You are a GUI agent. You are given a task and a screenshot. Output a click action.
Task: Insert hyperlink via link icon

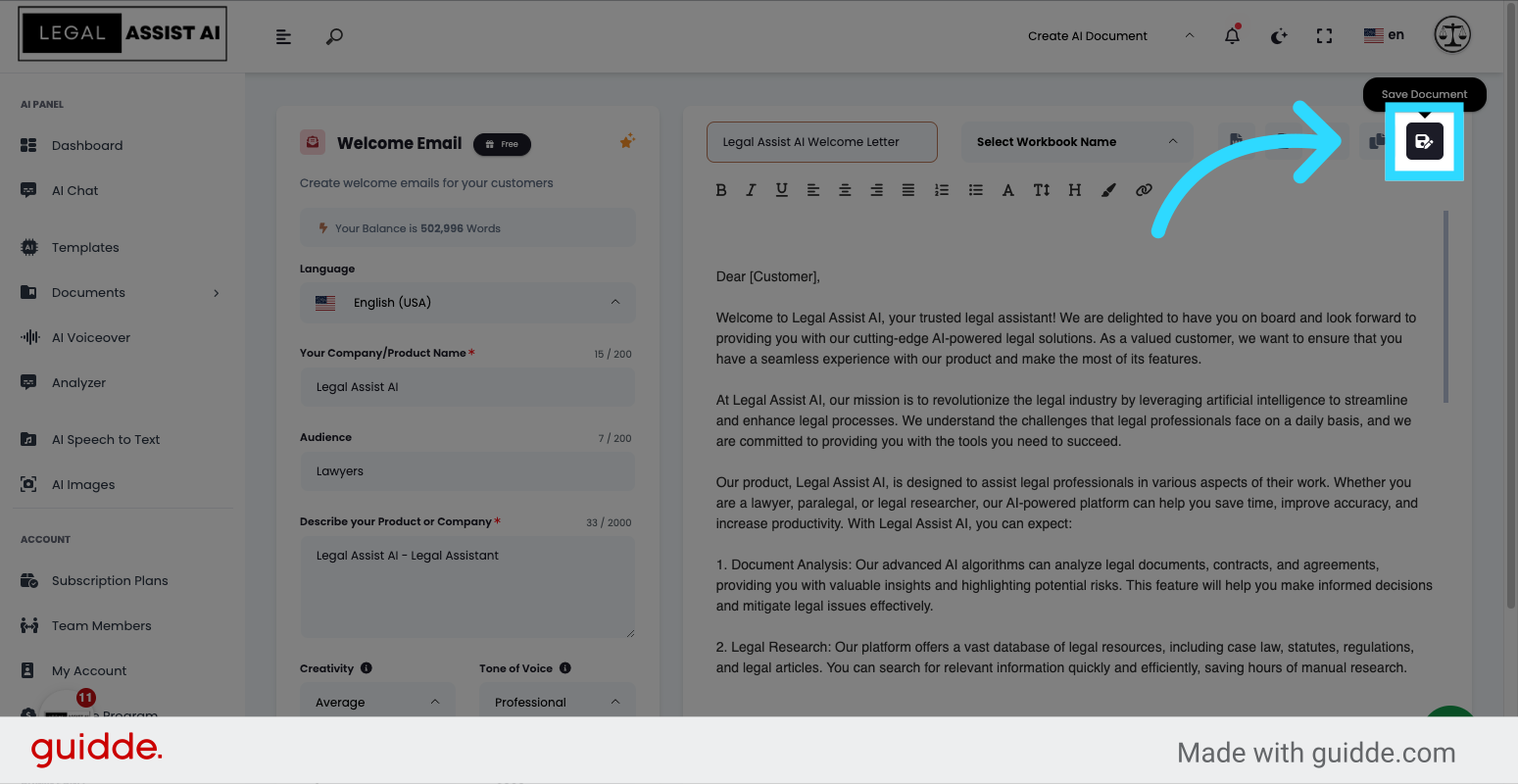coord(1144,190)
